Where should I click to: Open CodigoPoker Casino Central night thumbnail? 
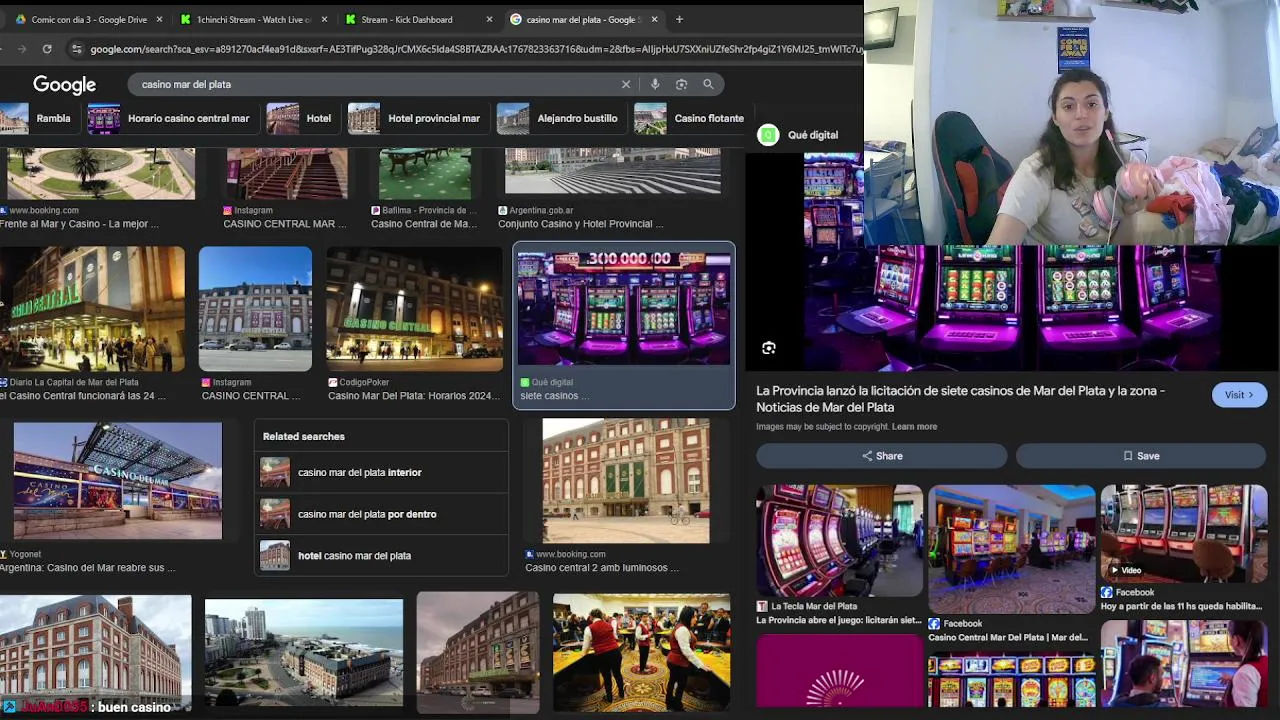[414, 309]
